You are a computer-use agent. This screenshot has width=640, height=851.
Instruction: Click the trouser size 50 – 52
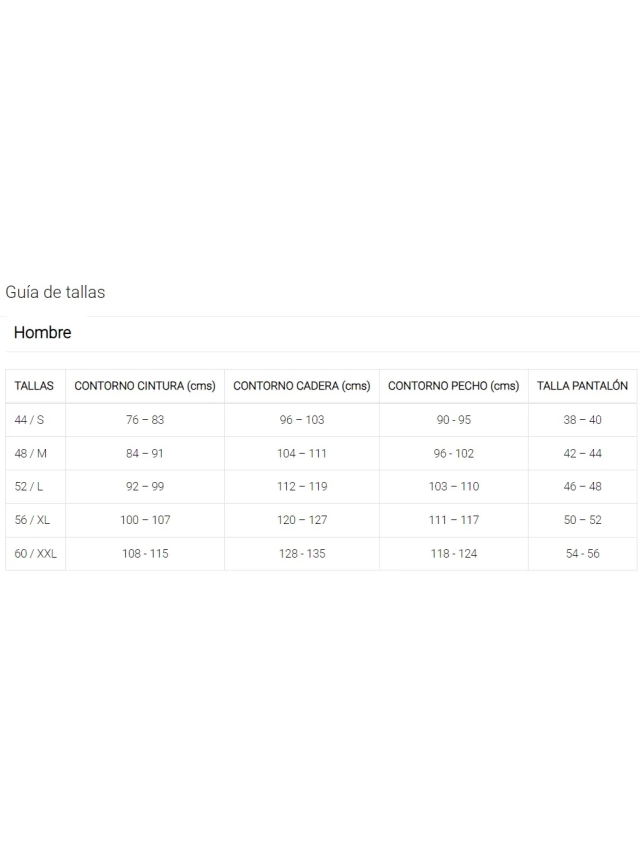pyautogui.click(x=582, y=520)
